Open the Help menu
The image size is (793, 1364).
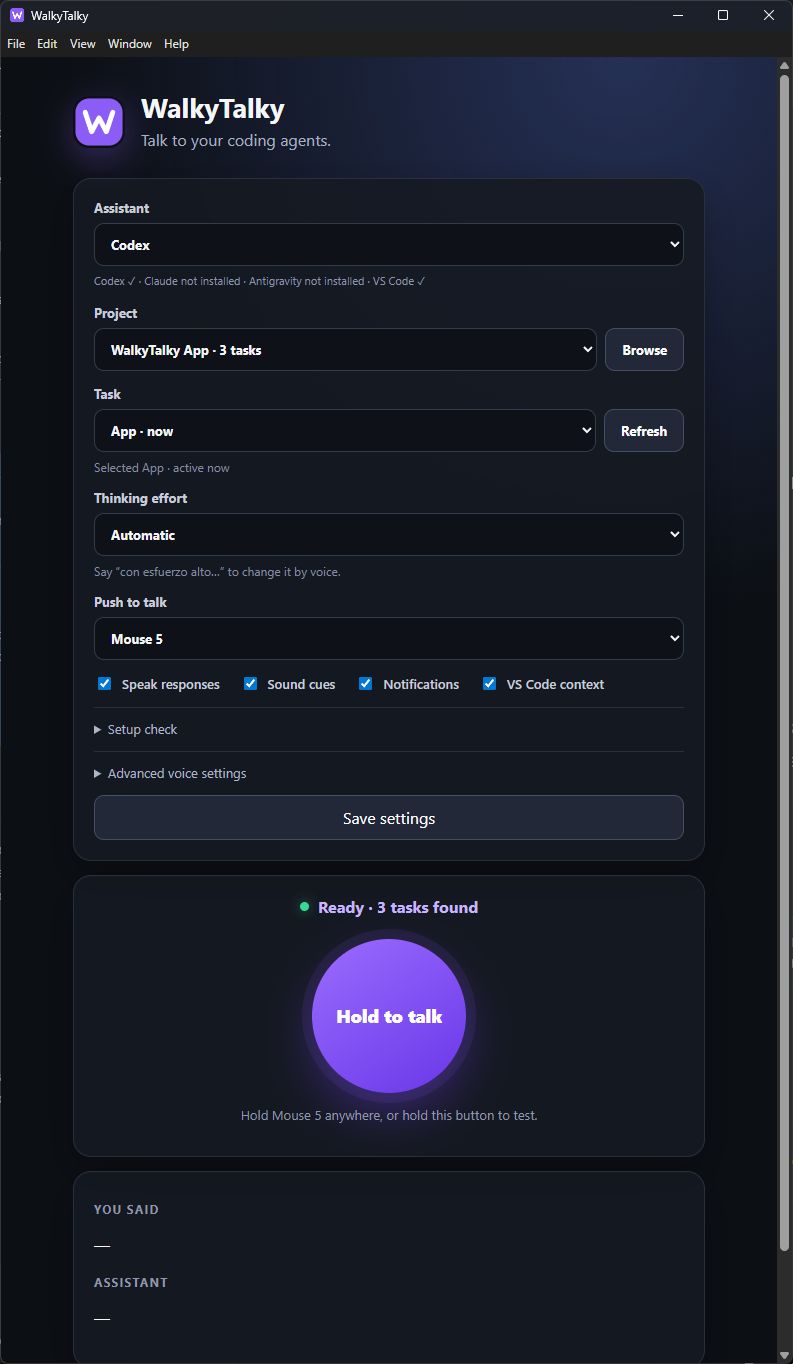click(x=176, y=44)
